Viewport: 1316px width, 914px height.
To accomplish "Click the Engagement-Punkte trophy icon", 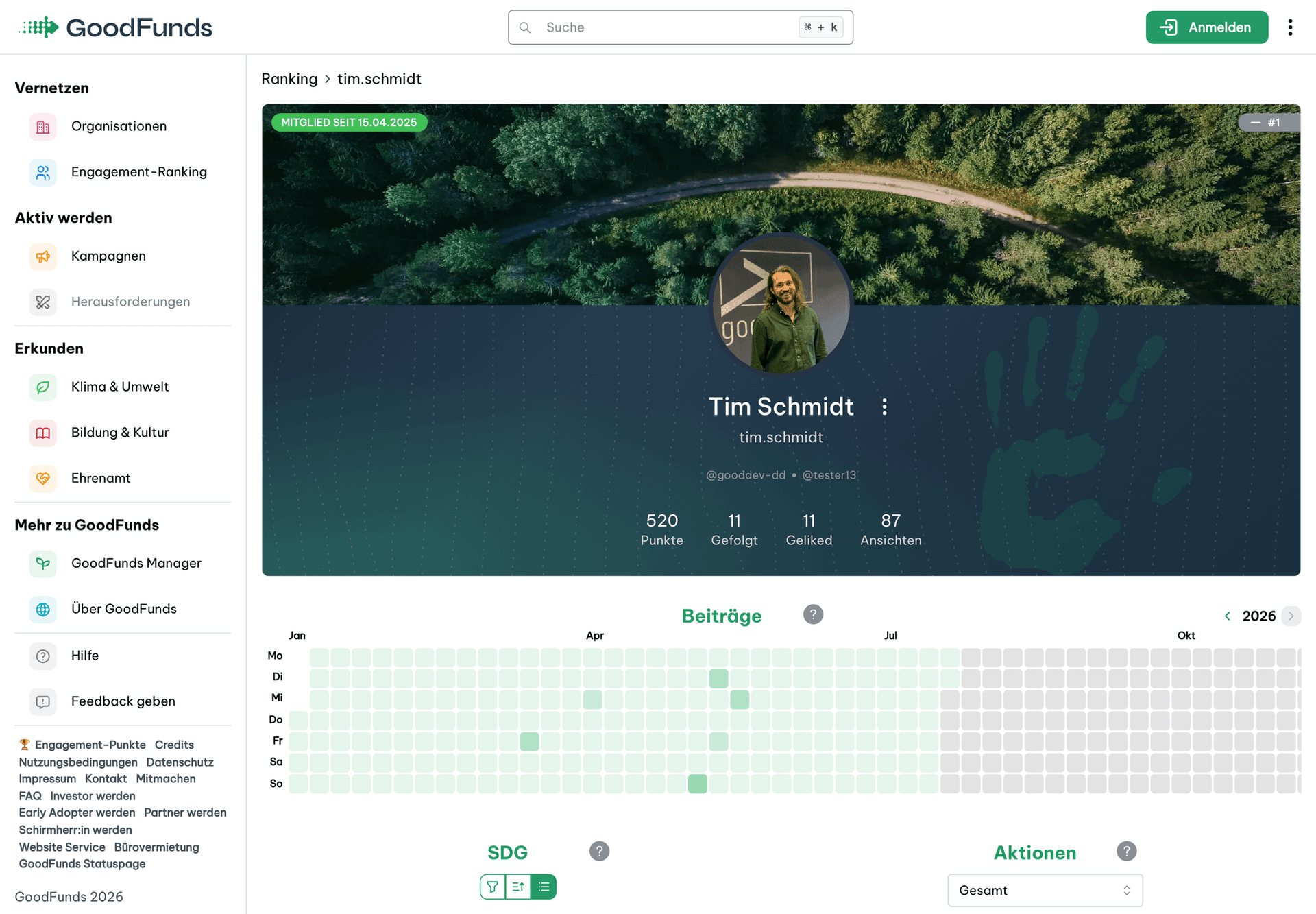I will [25, 745].
